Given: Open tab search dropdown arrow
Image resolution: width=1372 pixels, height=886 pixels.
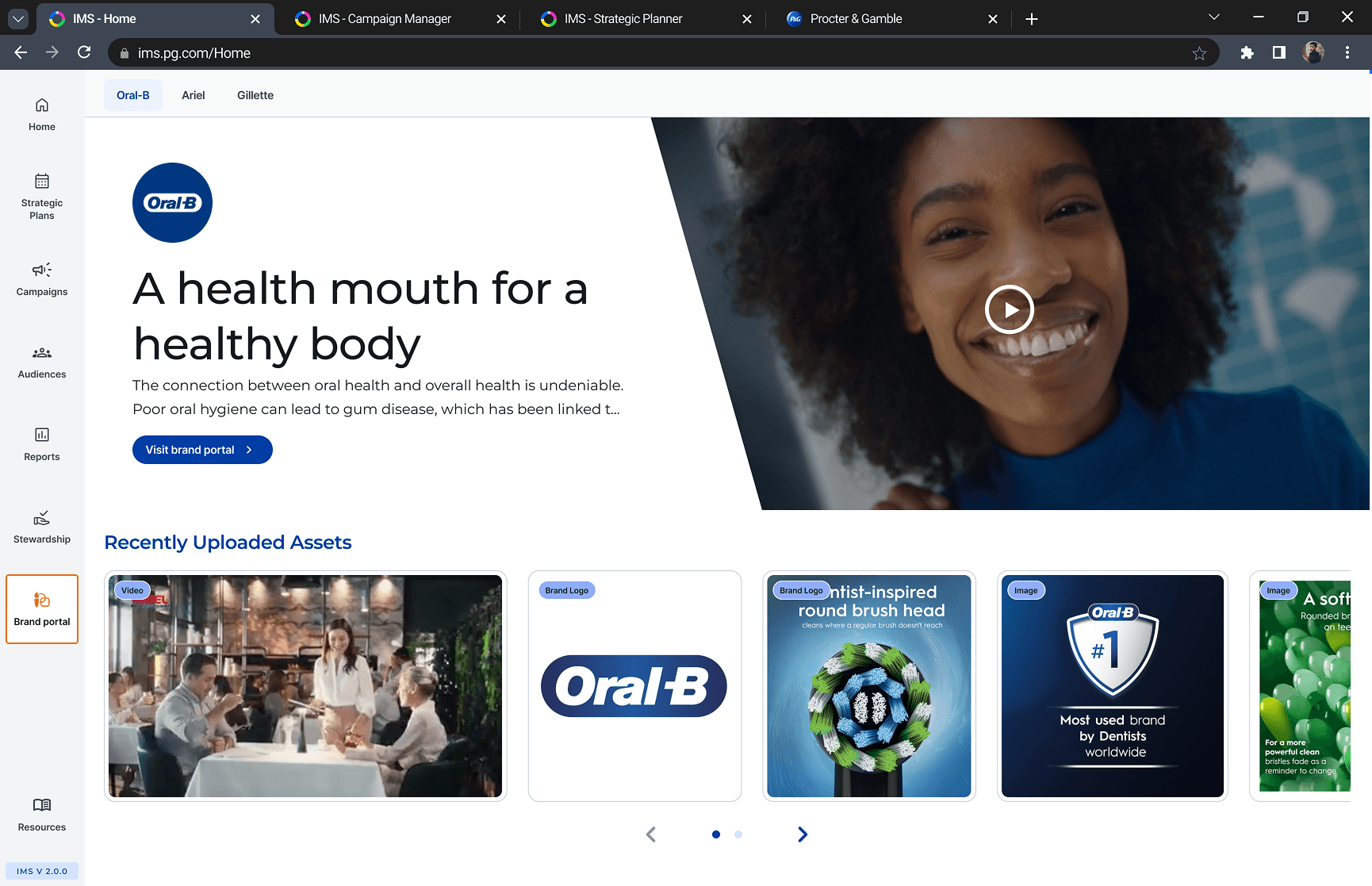Looking at the screenshot, I should pyautogui.click(x=1214, y=17).
